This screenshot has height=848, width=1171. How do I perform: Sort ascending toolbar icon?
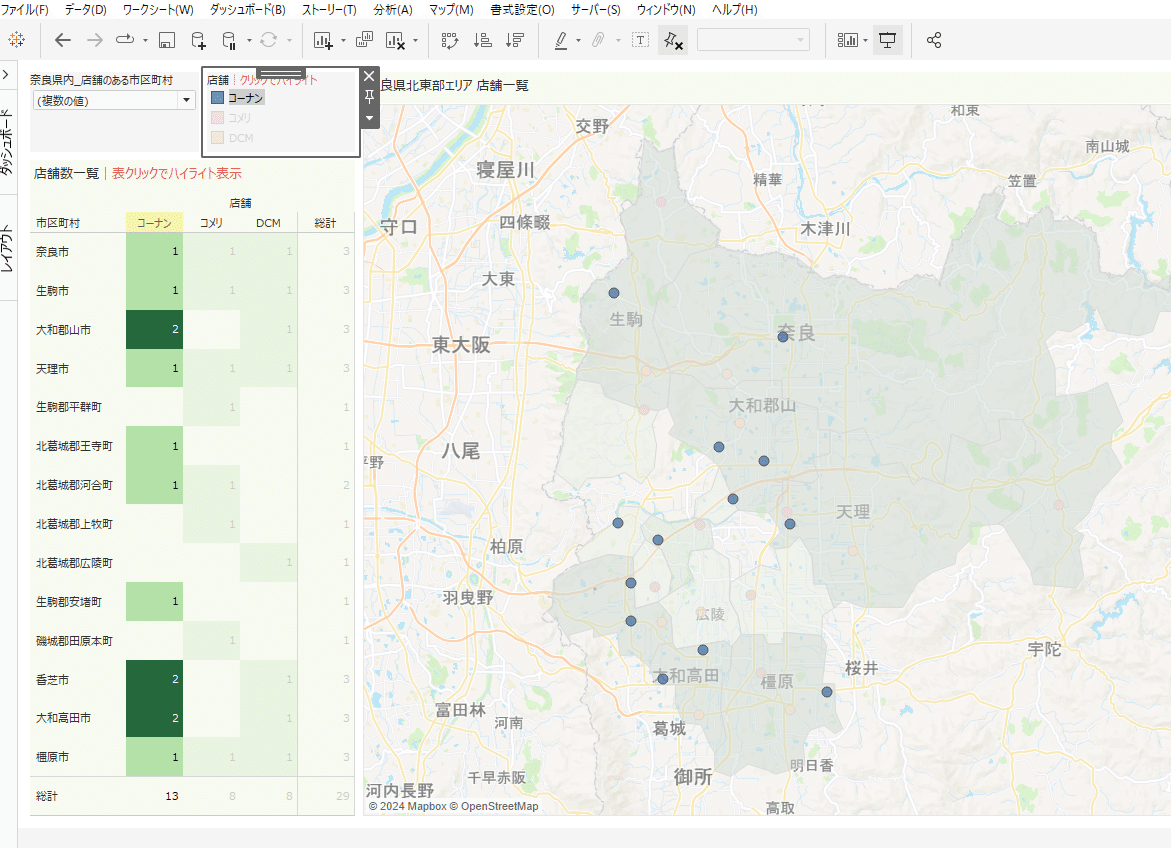[x=482, y=40]
